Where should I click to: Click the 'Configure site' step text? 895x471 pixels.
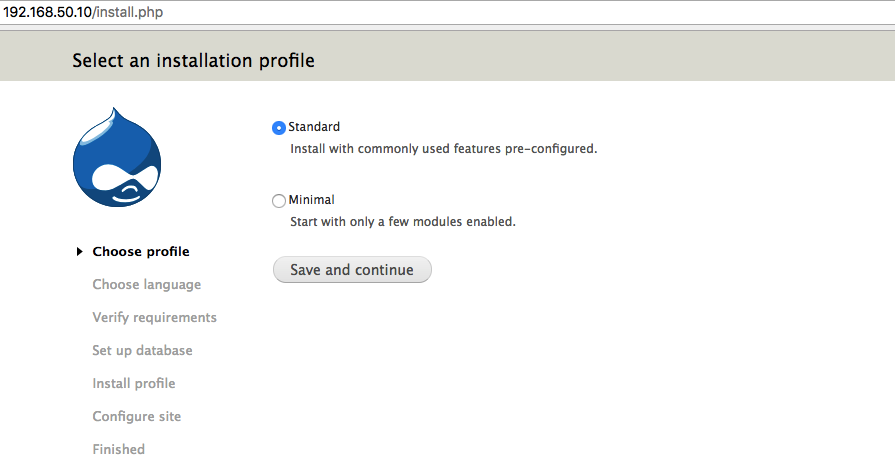pos(136,416)
